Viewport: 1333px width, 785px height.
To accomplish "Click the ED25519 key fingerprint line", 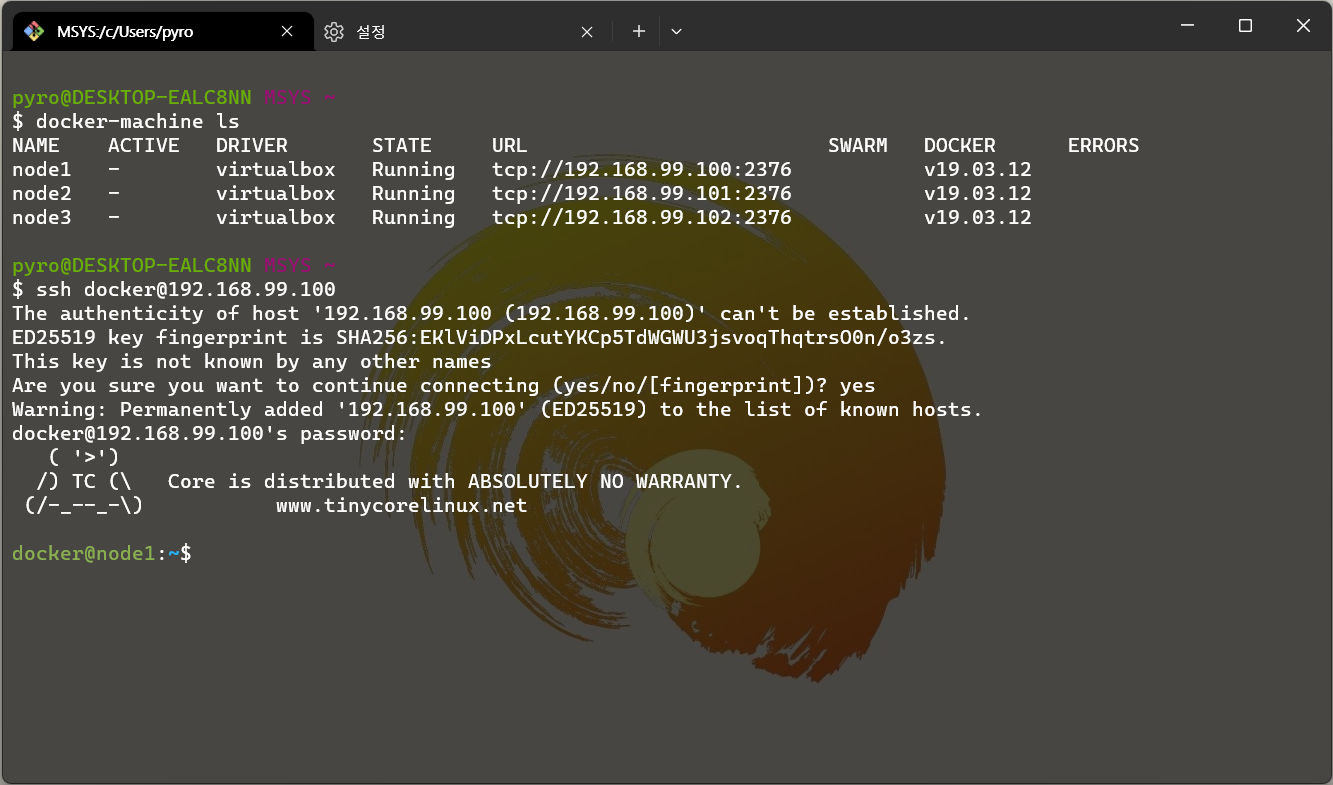I will click(x=480, y=337).
